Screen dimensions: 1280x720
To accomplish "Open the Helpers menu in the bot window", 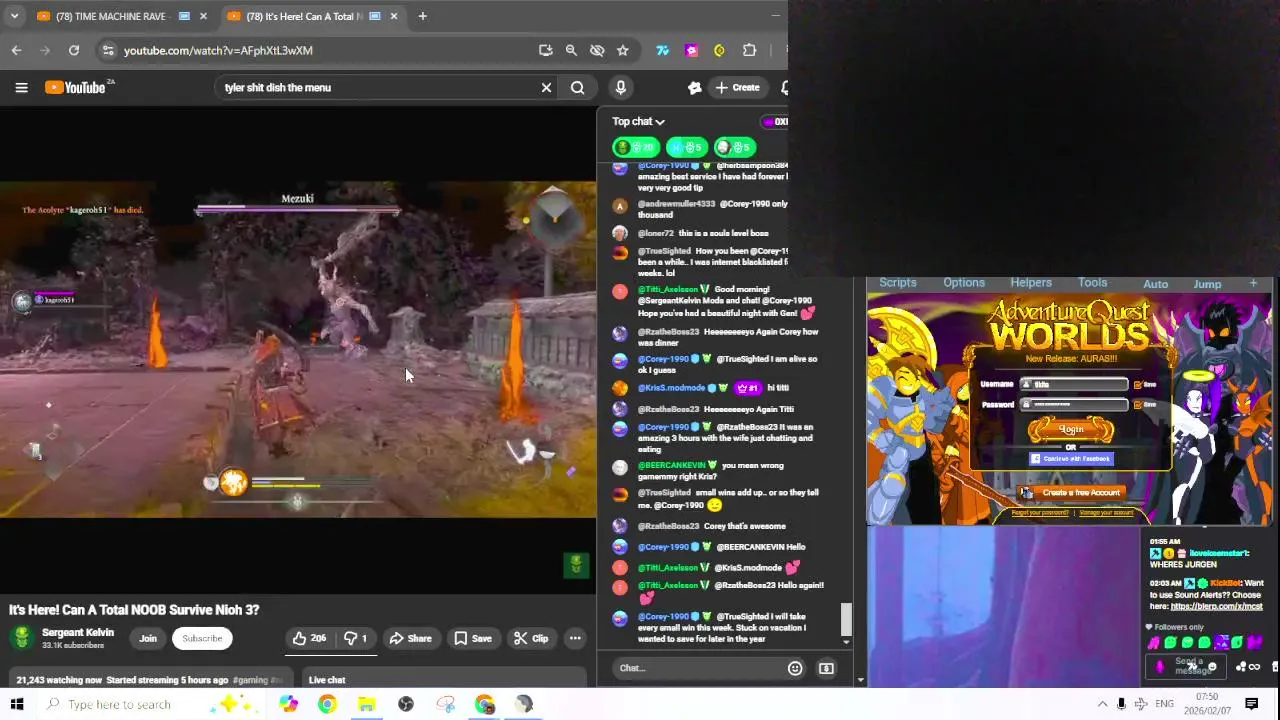I will (1031, 283).
